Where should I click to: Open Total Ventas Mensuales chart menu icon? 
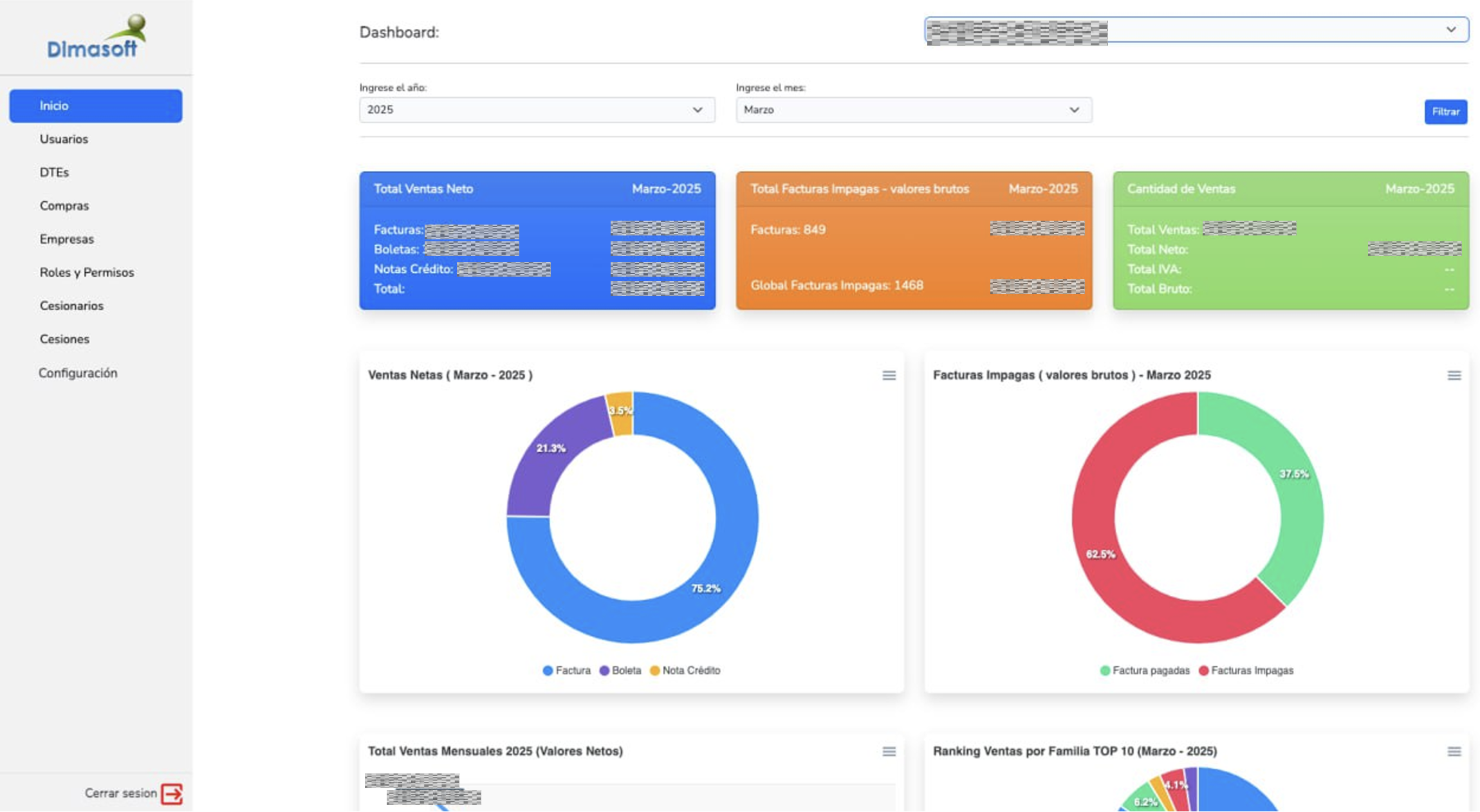[x=889, y=752]
